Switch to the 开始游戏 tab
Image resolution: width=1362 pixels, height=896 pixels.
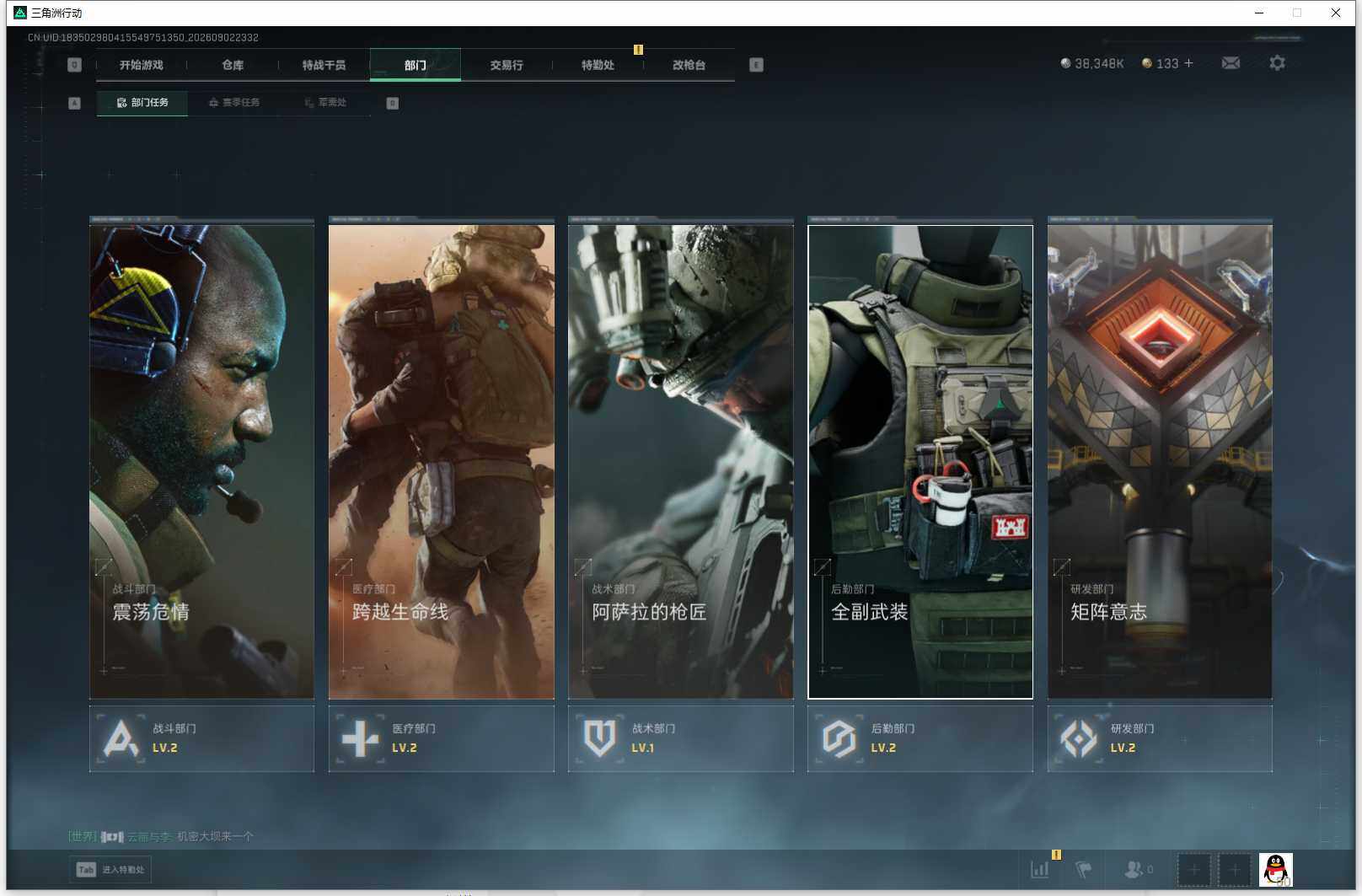pos(142,65)
